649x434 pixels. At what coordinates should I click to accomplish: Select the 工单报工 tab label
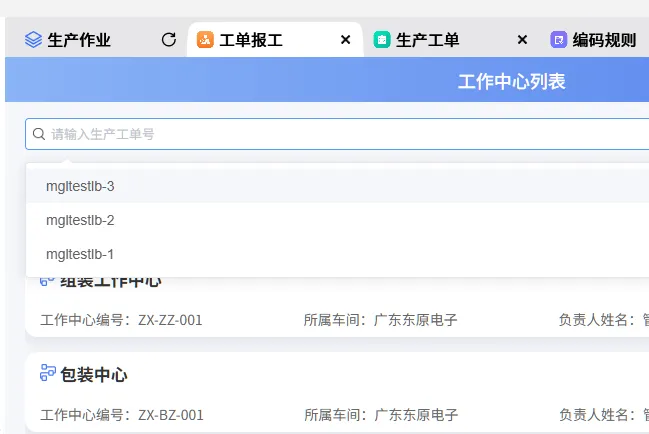[251, 40]
